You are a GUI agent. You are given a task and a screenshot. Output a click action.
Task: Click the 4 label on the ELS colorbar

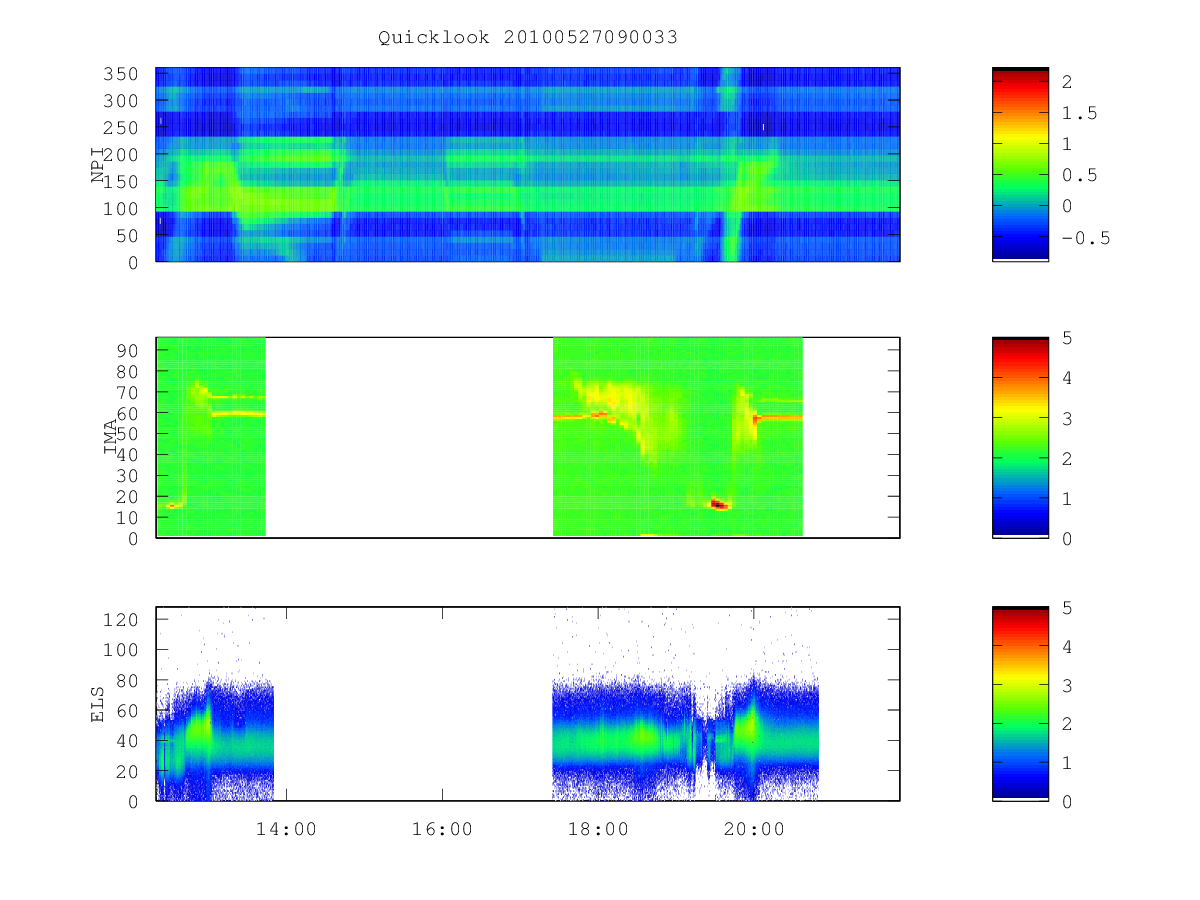(x=1068, y=646)
